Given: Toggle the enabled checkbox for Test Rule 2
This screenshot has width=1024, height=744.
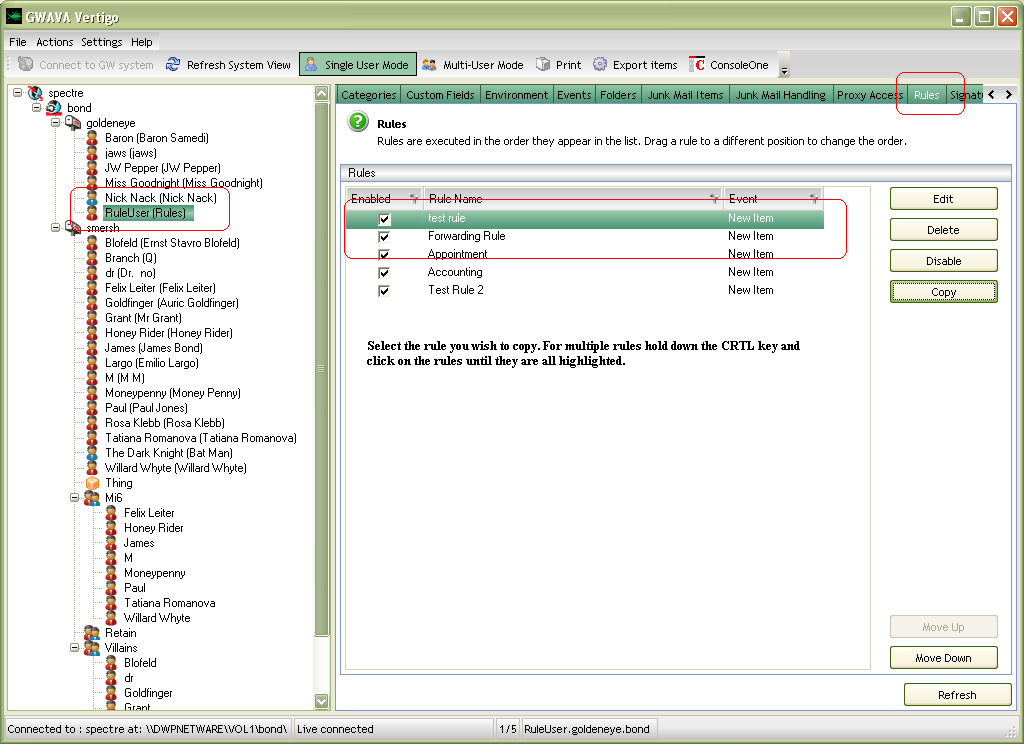Looking at the screenshot, I should (x=384, y=291).
